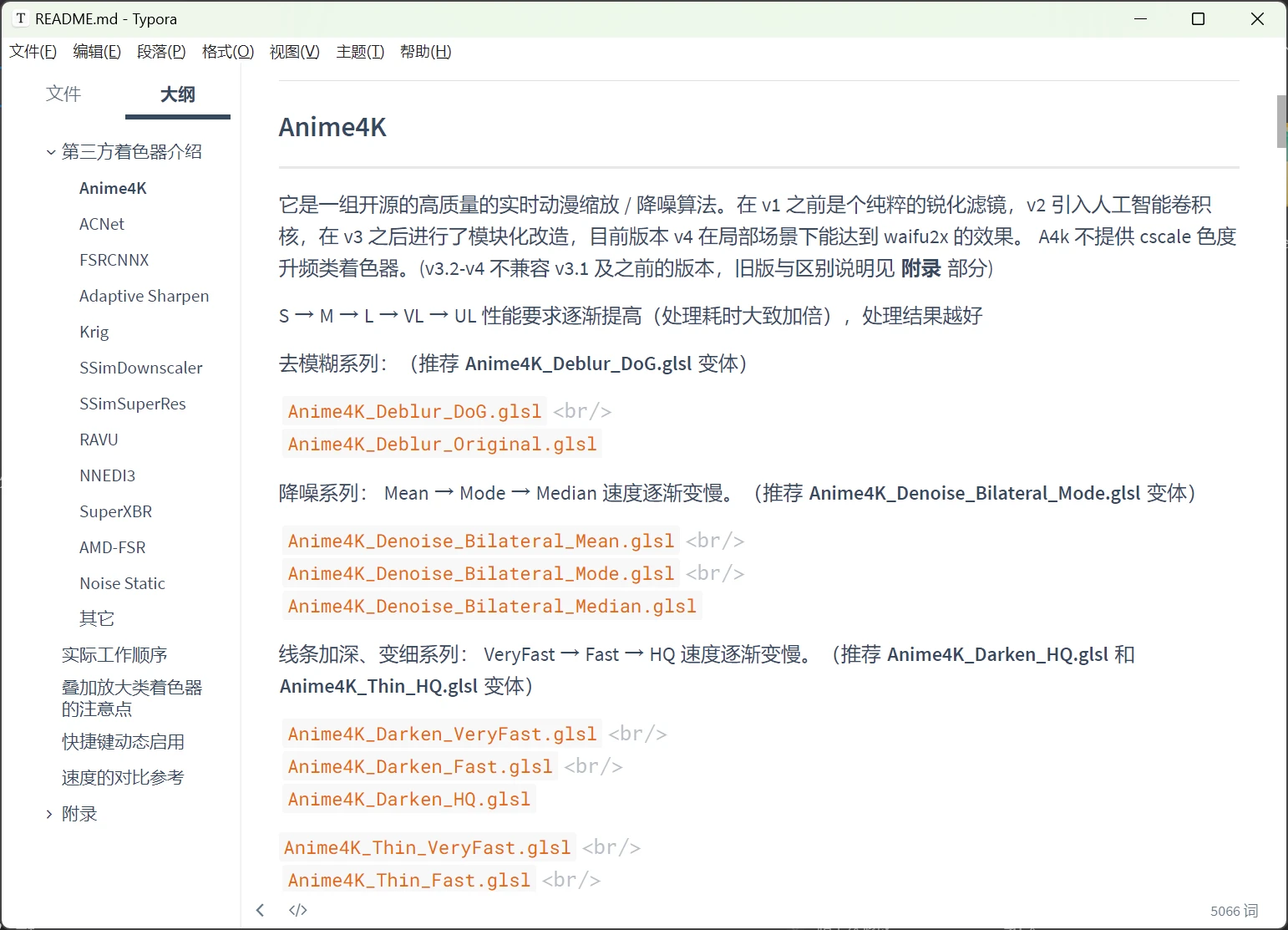Open the 编辑(E) menu
Viewport: 1288px width, 930px height.
point(97,52)
